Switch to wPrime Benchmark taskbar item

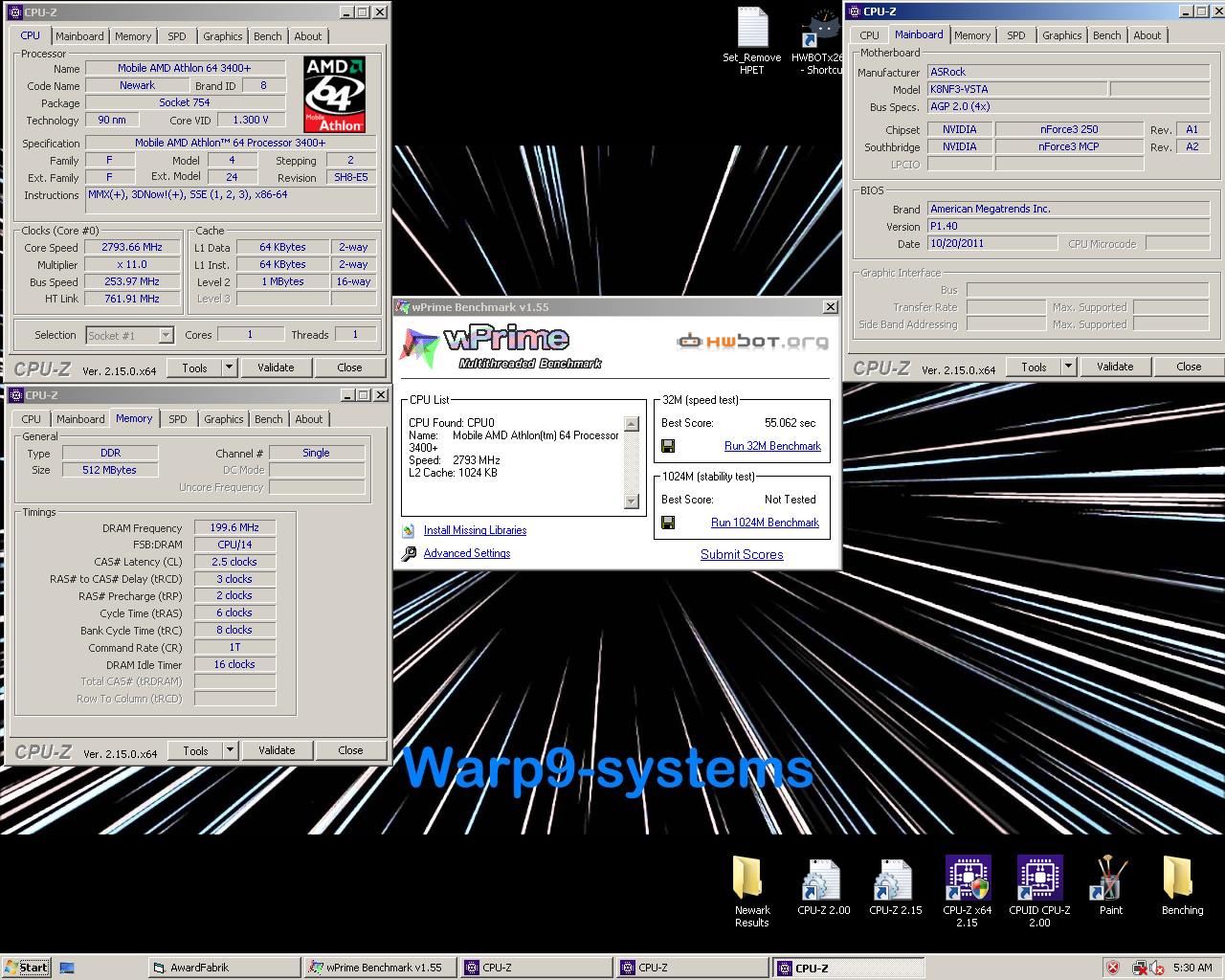point(380,968)
